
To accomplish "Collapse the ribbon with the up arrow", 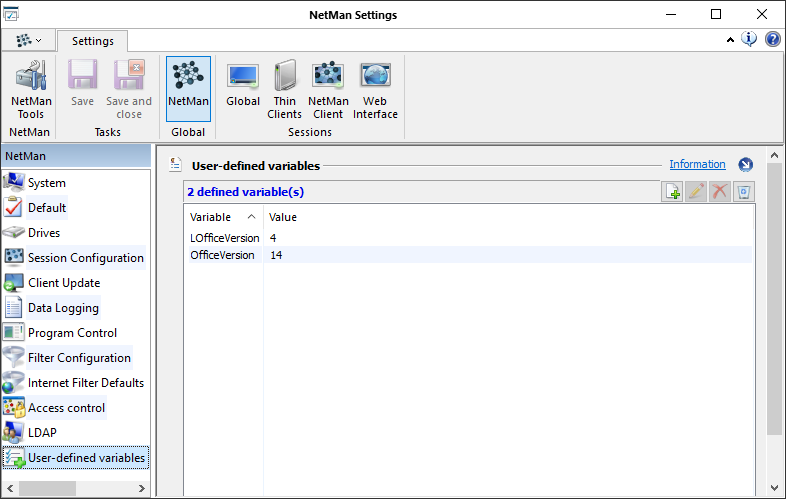I will pos(730,40).
